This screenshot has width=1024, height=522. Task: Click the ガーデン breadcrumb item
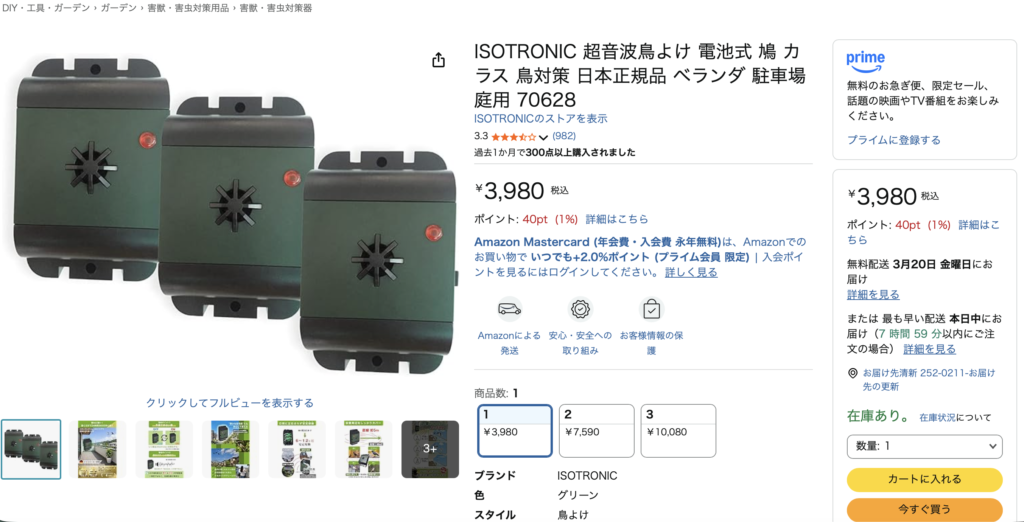(x=119, y=8)
